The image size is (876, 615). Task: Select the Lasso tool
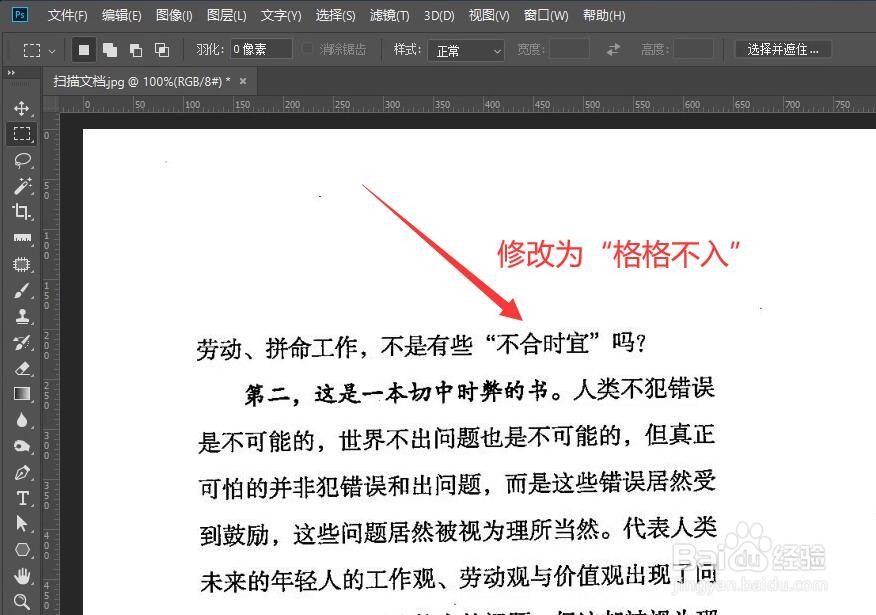(22, 160)
